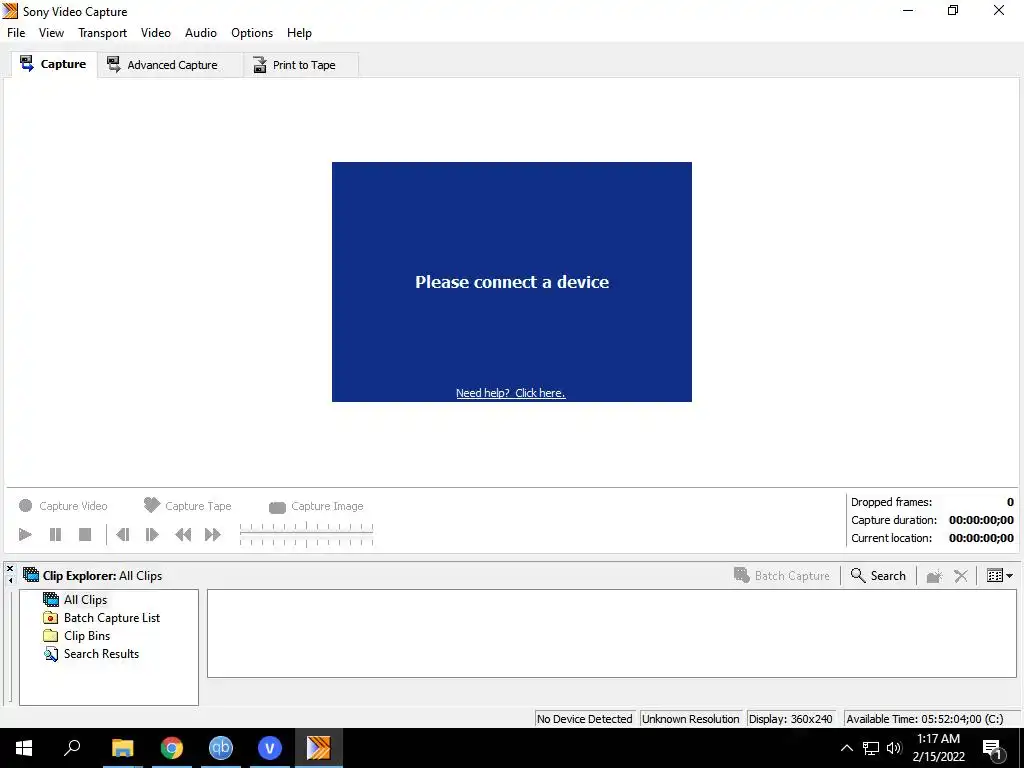
Task: Click the Please connect a device preview
Action: [512, 281]
